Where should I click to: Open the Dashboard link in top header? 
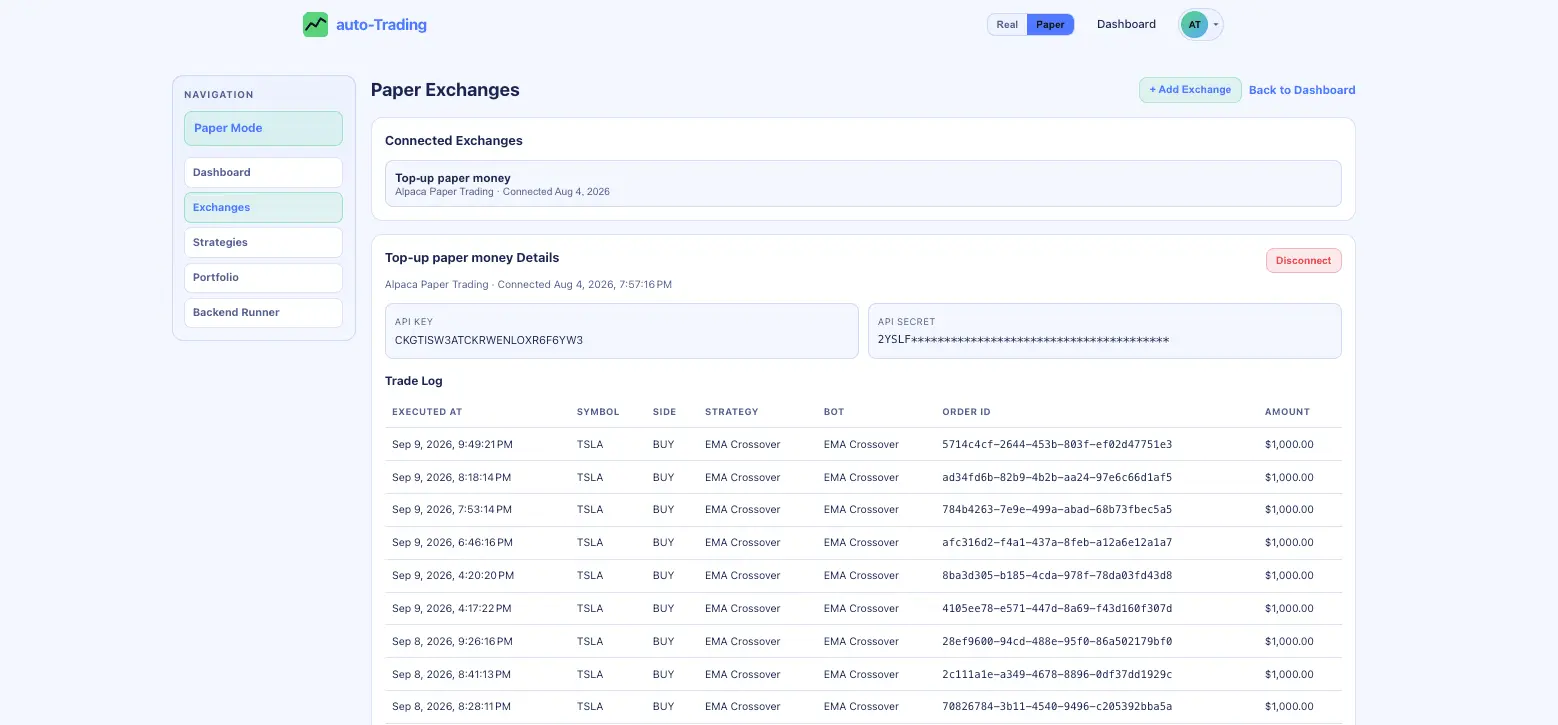pos(1126,25)
